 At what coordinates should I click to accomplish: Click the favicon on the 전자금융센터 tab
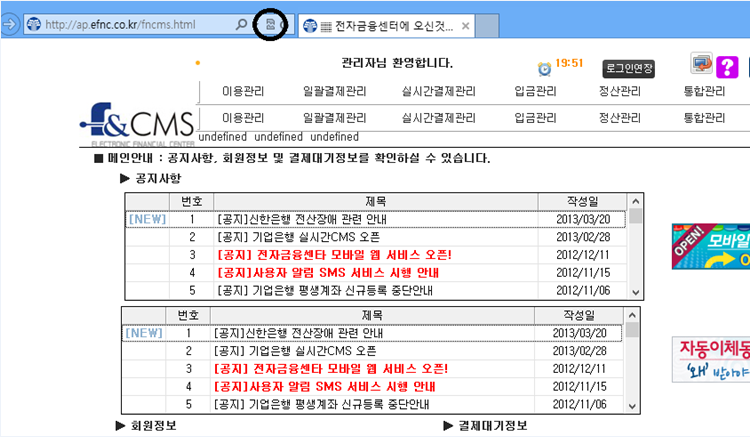[310, 26]
